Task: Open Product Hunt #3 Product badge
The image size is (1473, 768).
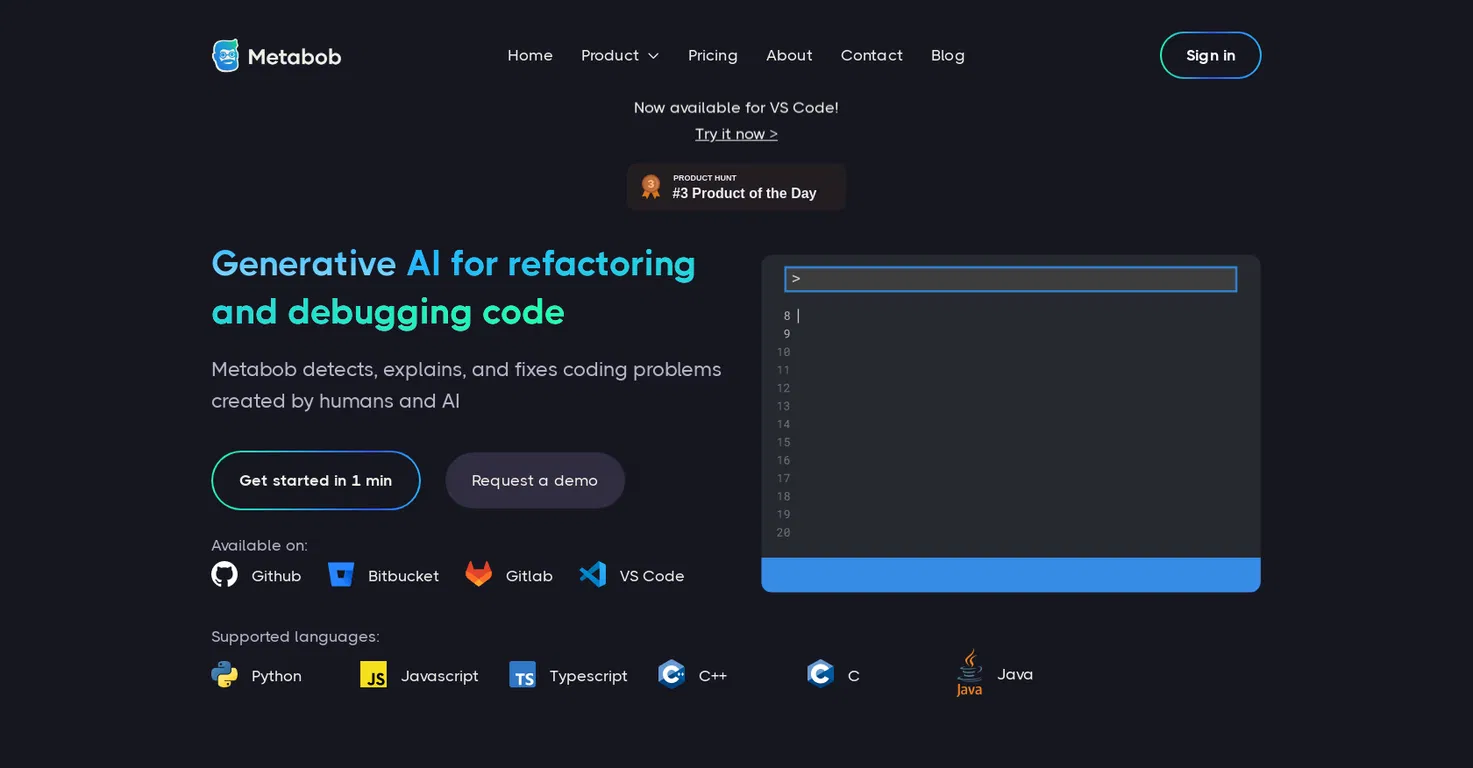Action: pos(736,187)
